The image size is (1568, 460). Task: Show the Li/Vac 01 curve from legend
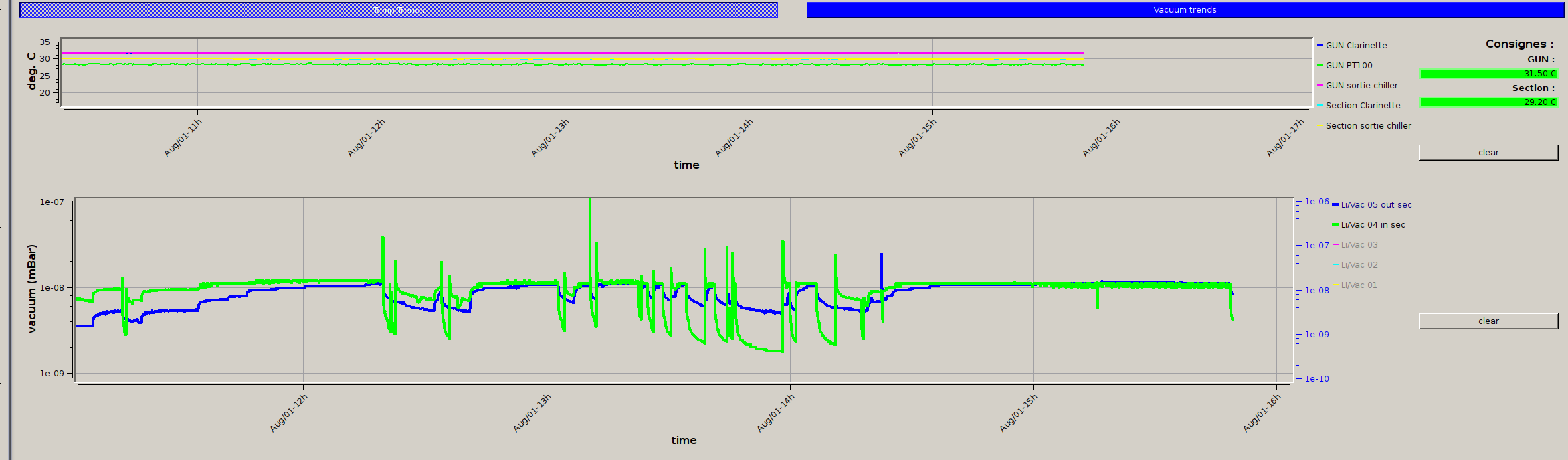coord(1359,285)
